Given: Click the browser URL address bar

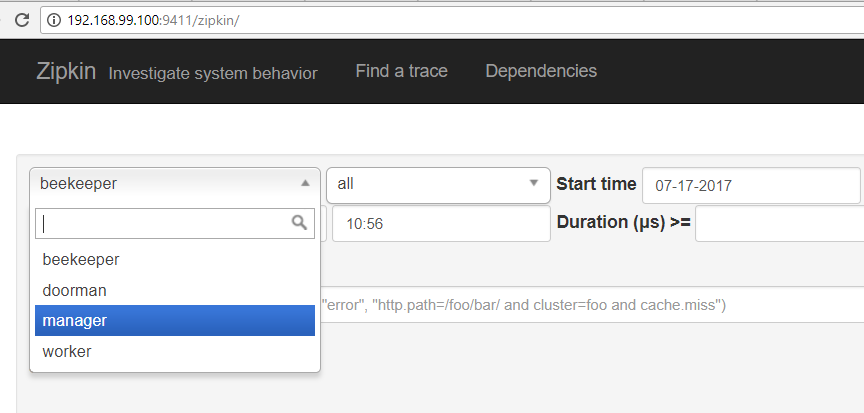Looking at the screenshot, I should point(450,19).
